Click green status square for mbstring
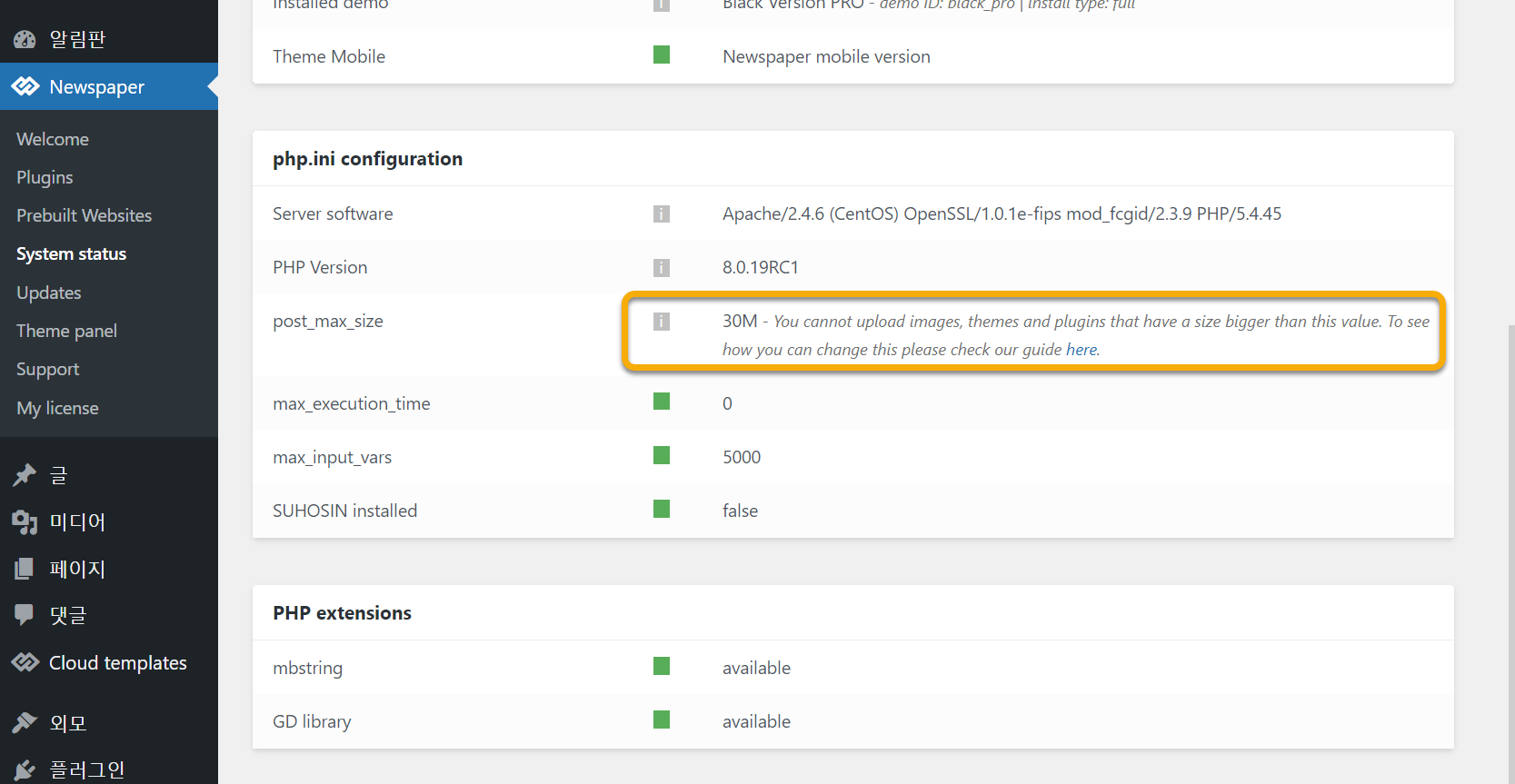The height and width of the screenshot is (784, 1515). (662, 666)
